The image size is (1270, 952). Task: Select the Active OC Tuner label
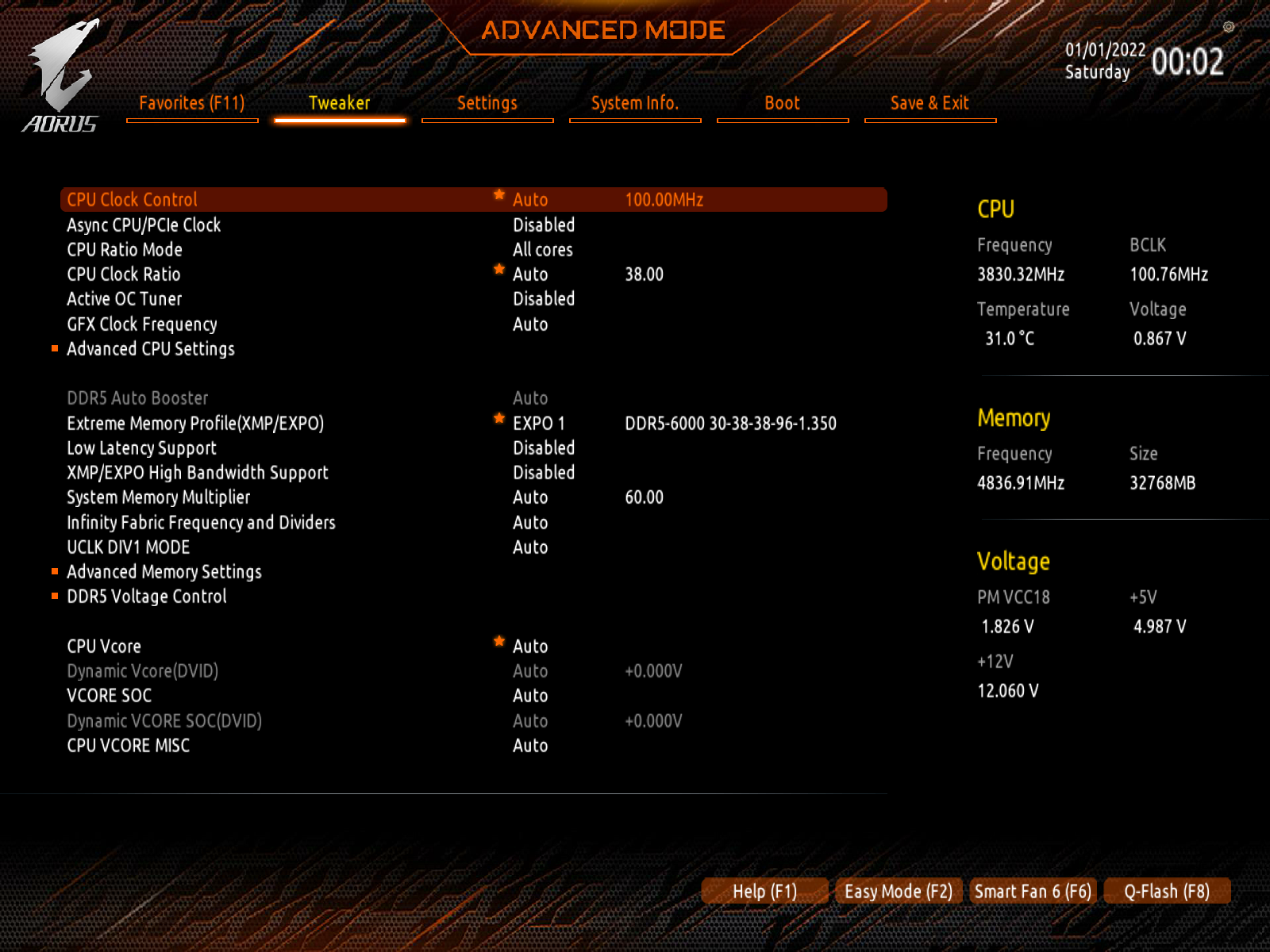tap(125, 299)
